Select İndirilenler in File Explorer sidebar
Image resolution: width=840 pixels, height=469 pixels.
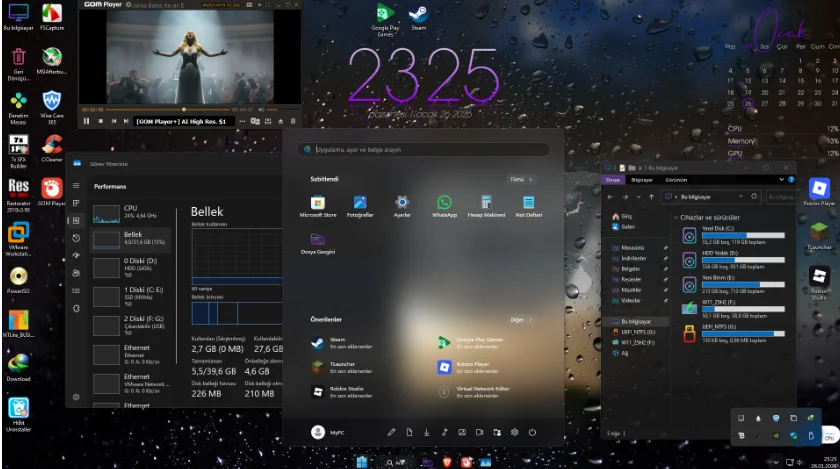tap(634, 258)
